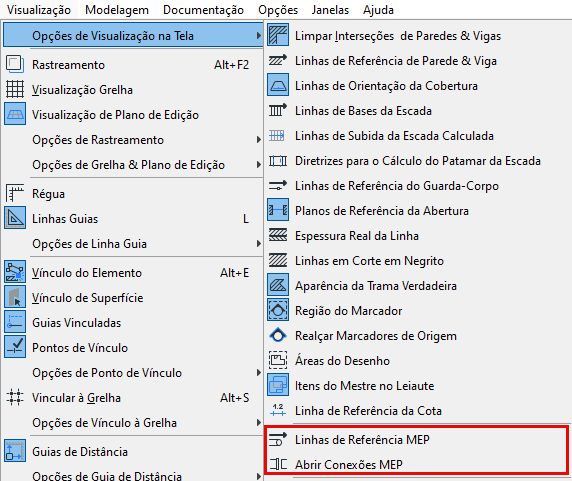The image size is (572, 481).
Task: Click the Guias Vinculadas icon
Action: (x=15, y=322)
